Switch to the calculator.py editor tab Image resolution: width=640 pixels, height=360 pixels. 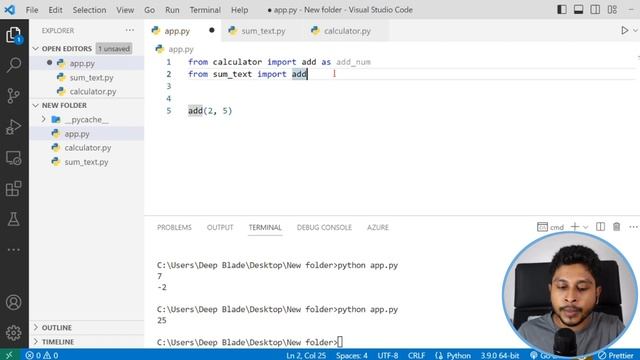[347, 31]
